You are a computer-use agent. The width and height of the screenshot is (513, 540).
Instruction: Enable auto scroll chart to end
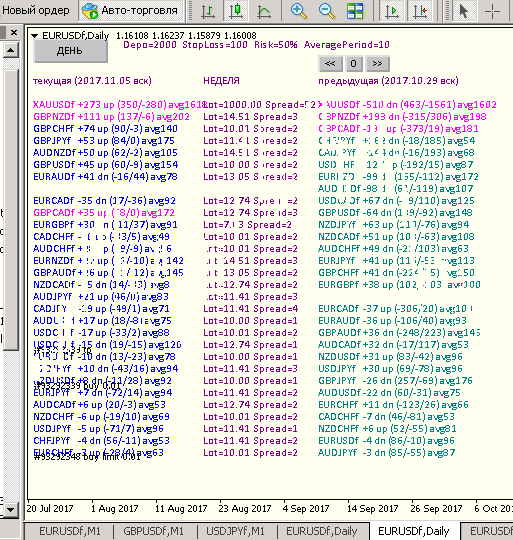392,11
